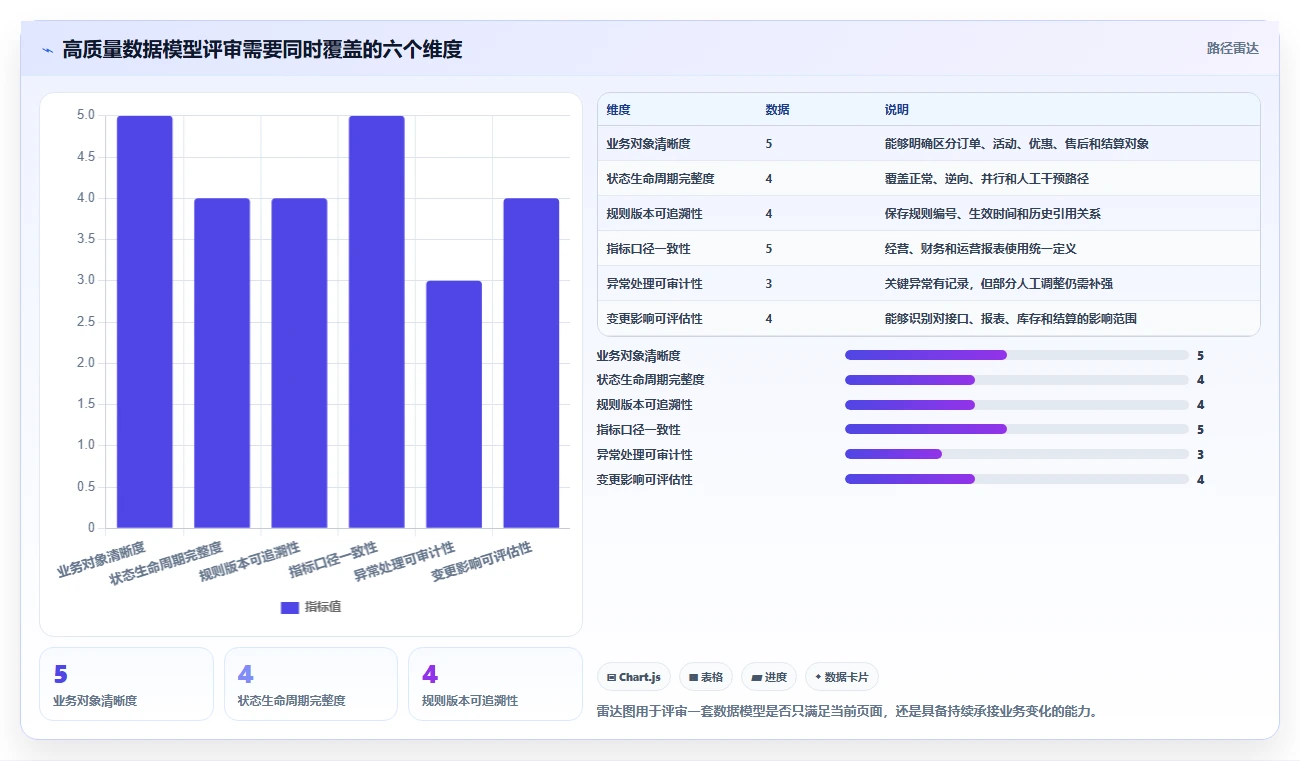Select the Chart.js chip

pos(634,677)
